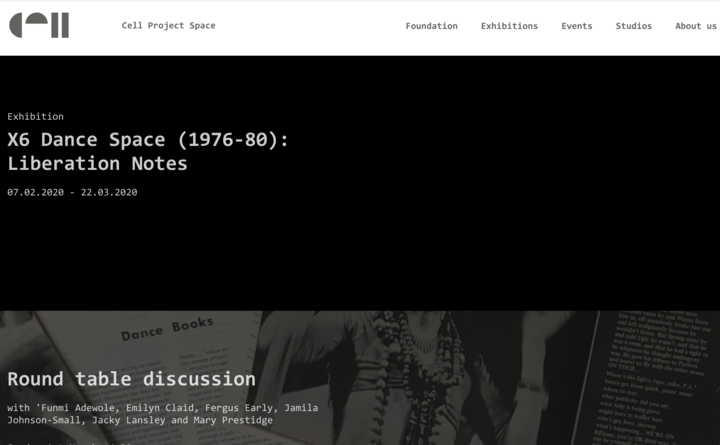Click the 'Funmi Adewole participant name line
Screen dimensions: 720x445
(x=162, y=408)
